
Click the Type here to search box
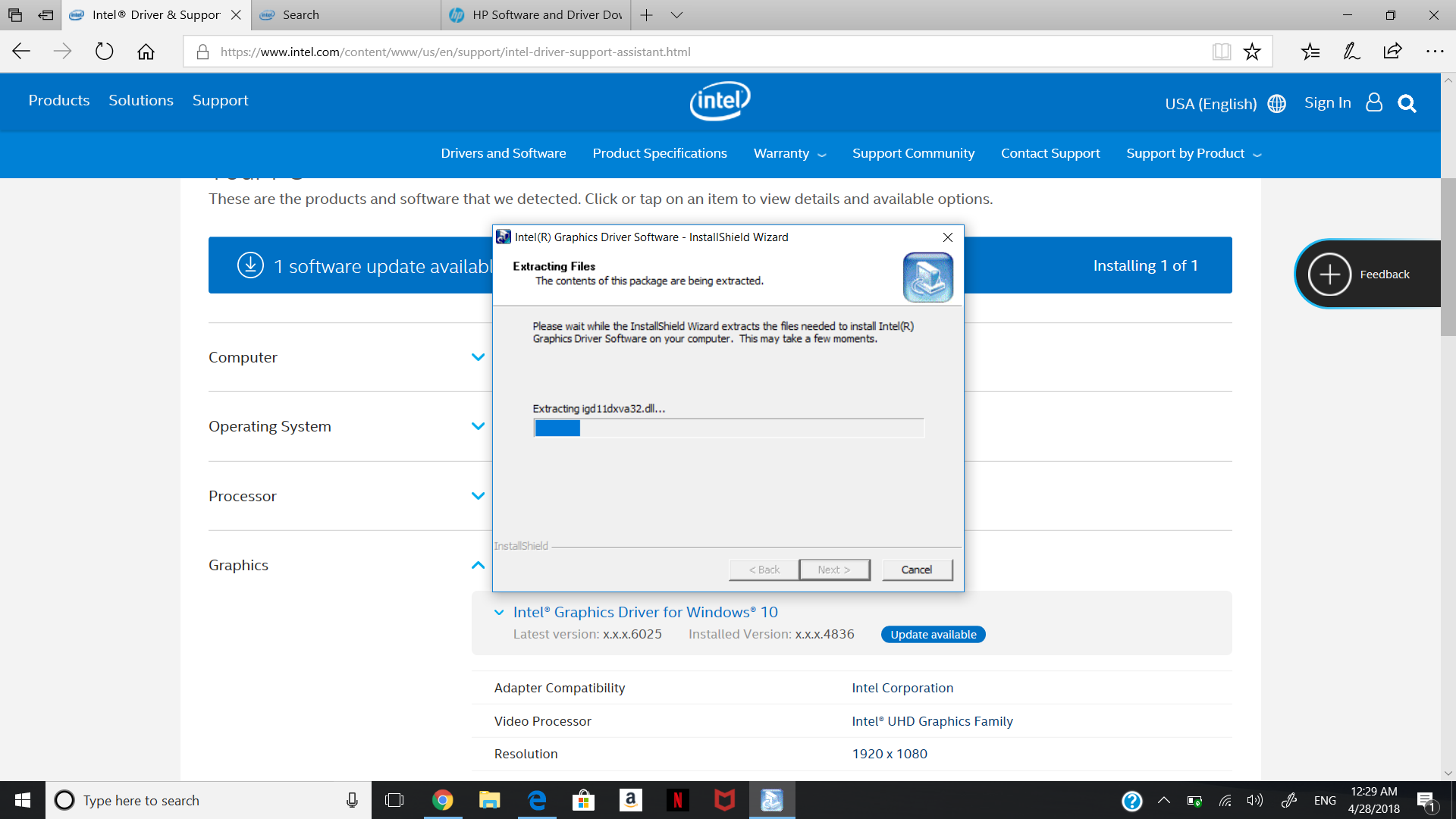209,800
